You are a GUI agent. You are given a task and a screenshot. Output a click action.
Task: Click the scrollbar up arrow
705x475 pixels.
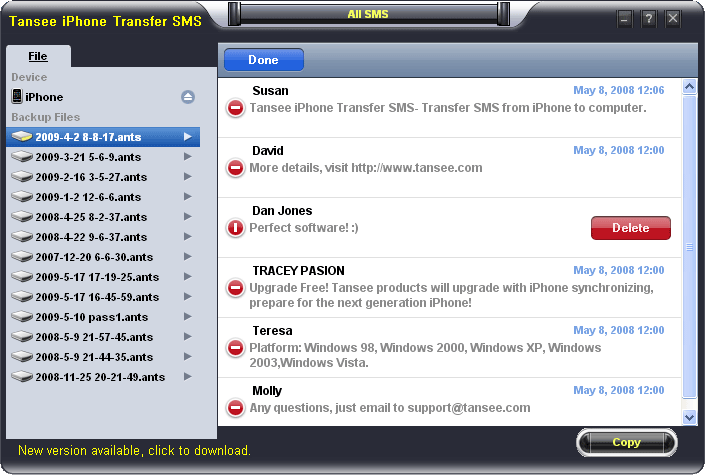pos(689,86)
